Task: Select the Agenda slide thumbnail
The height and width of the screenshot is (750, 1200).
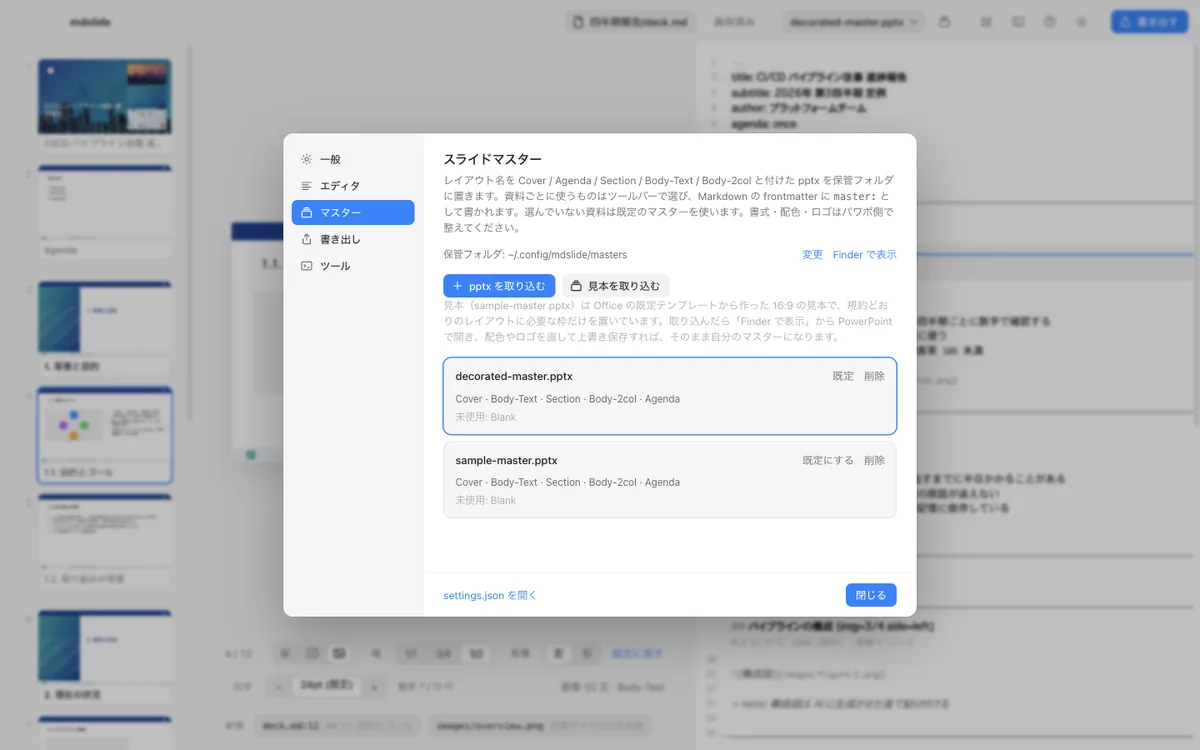Action: click(104, 212)
